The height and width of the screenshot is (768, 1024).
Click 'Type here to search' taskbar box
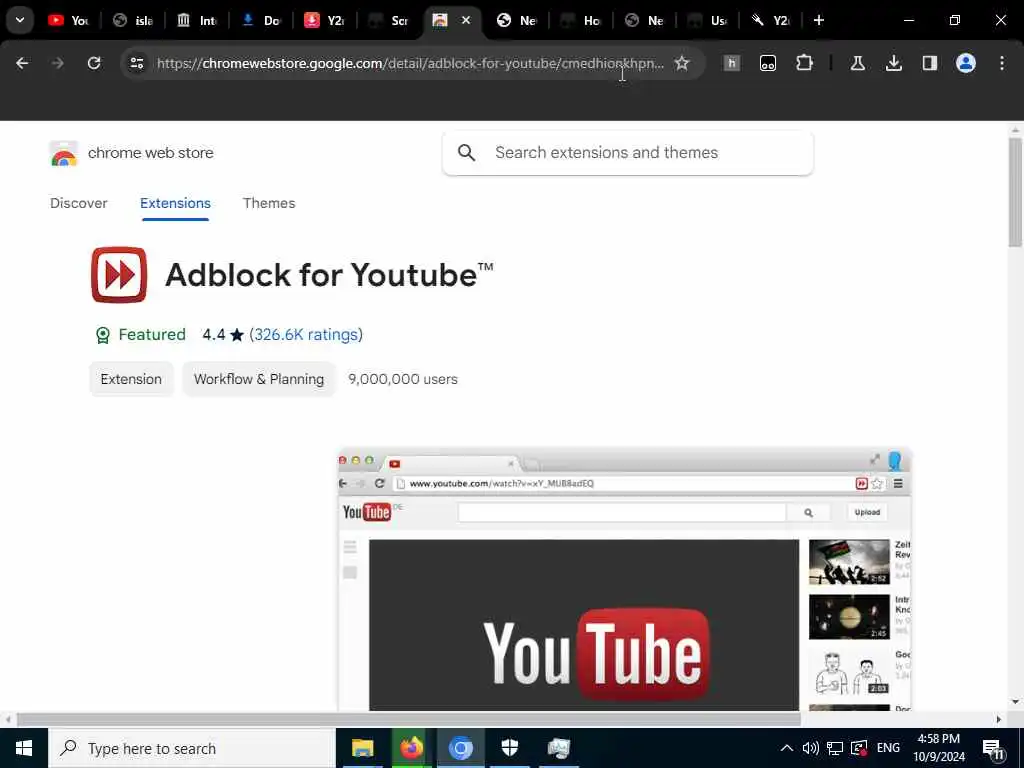(x=191, y=748)
